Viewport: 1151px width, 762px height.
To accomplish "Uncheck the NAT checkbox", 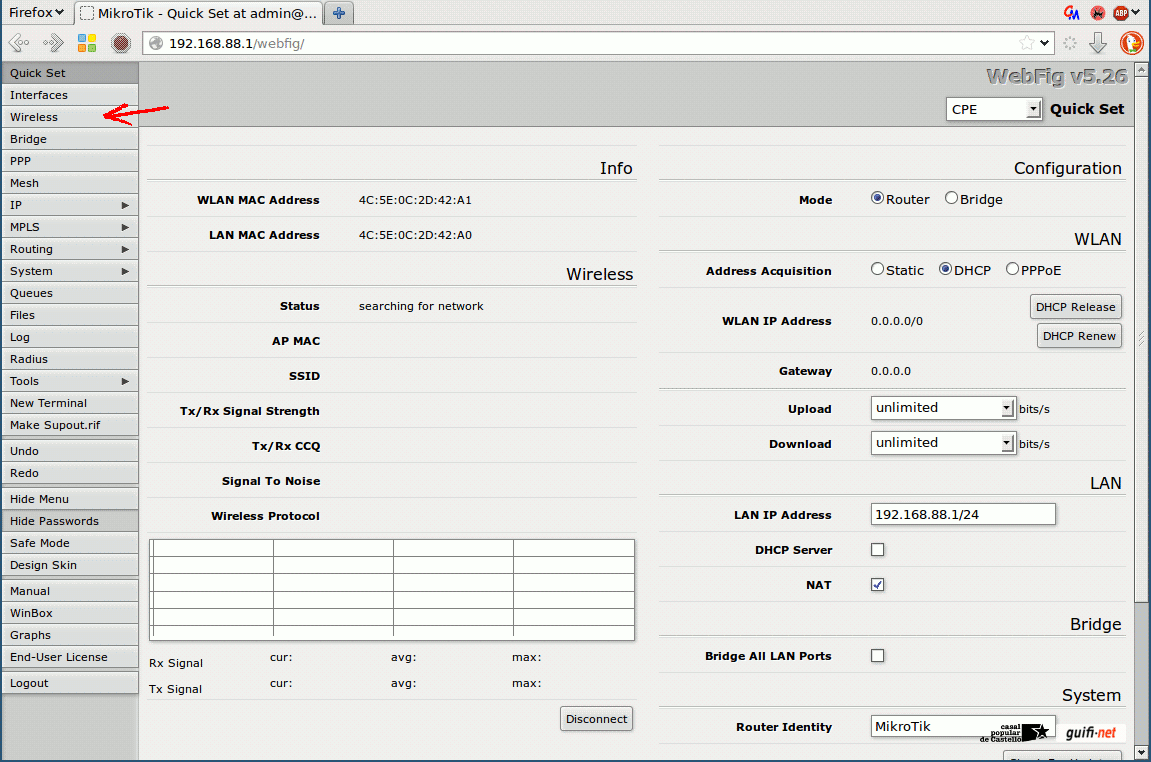I will tap(877, 585).
